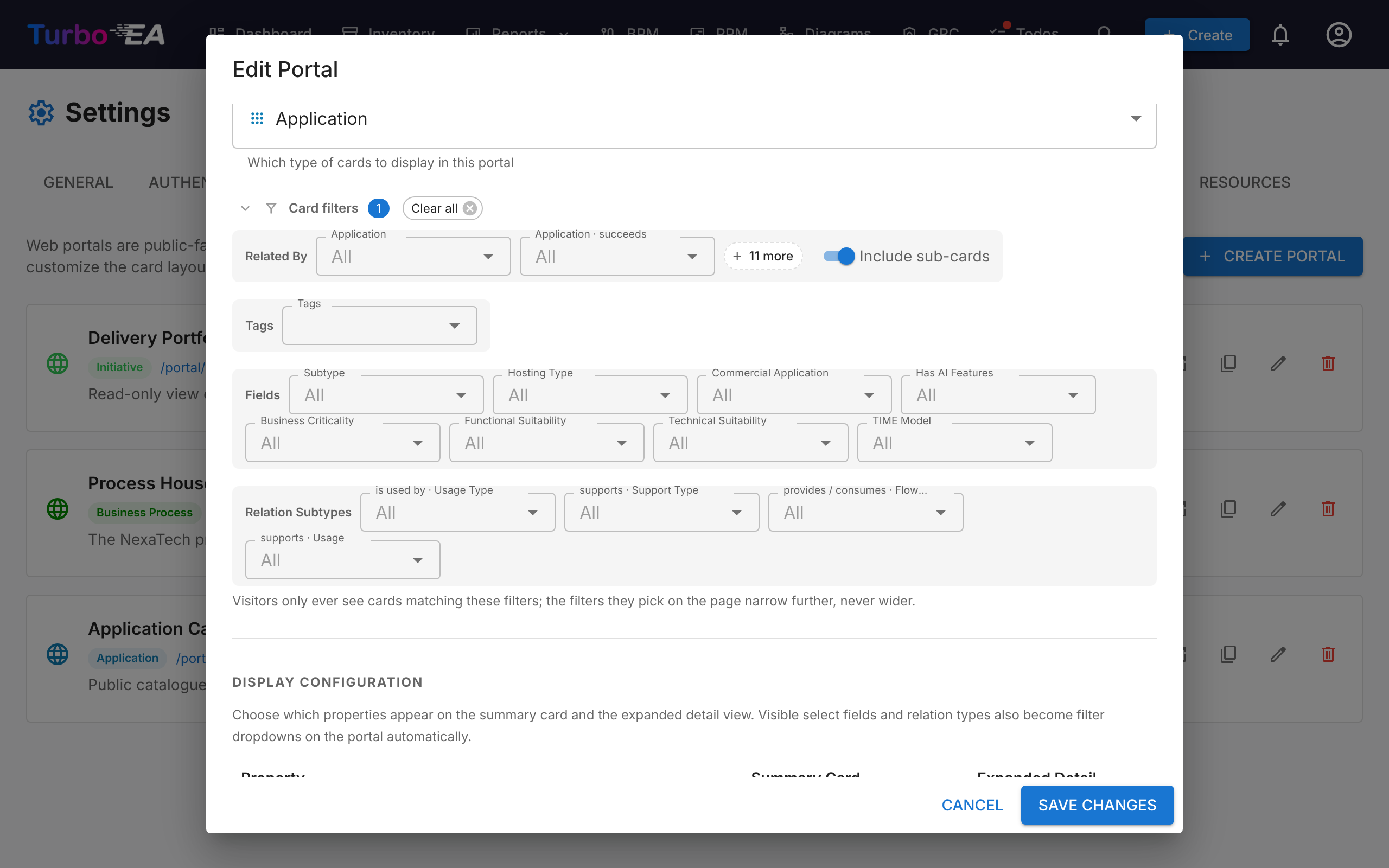The height and width of the screenshot is (868, 1389).
Task: Delete the Process House portal via trash icon
Action: pos(1328,509)
